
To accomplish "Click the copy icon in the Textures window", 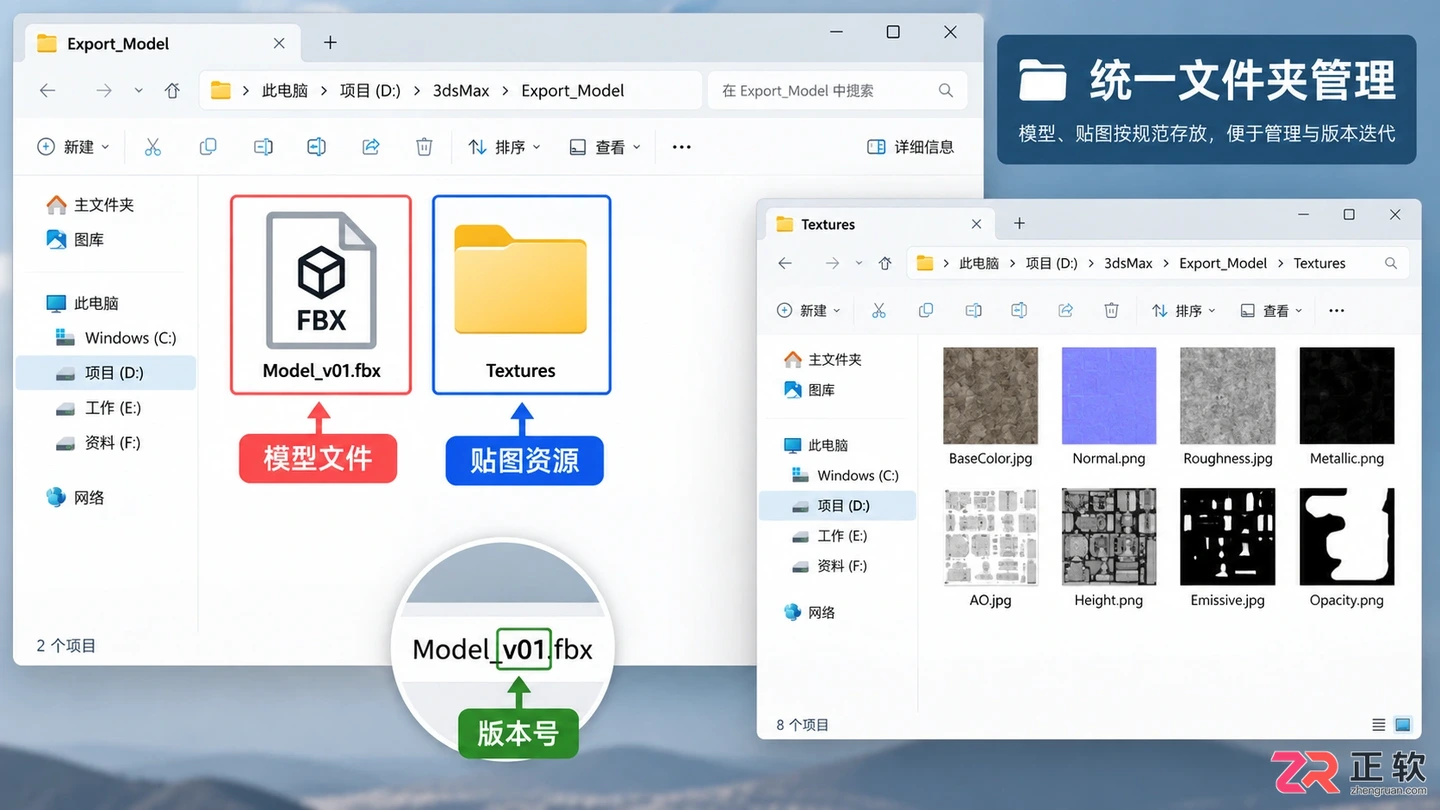I will [926, 311].
